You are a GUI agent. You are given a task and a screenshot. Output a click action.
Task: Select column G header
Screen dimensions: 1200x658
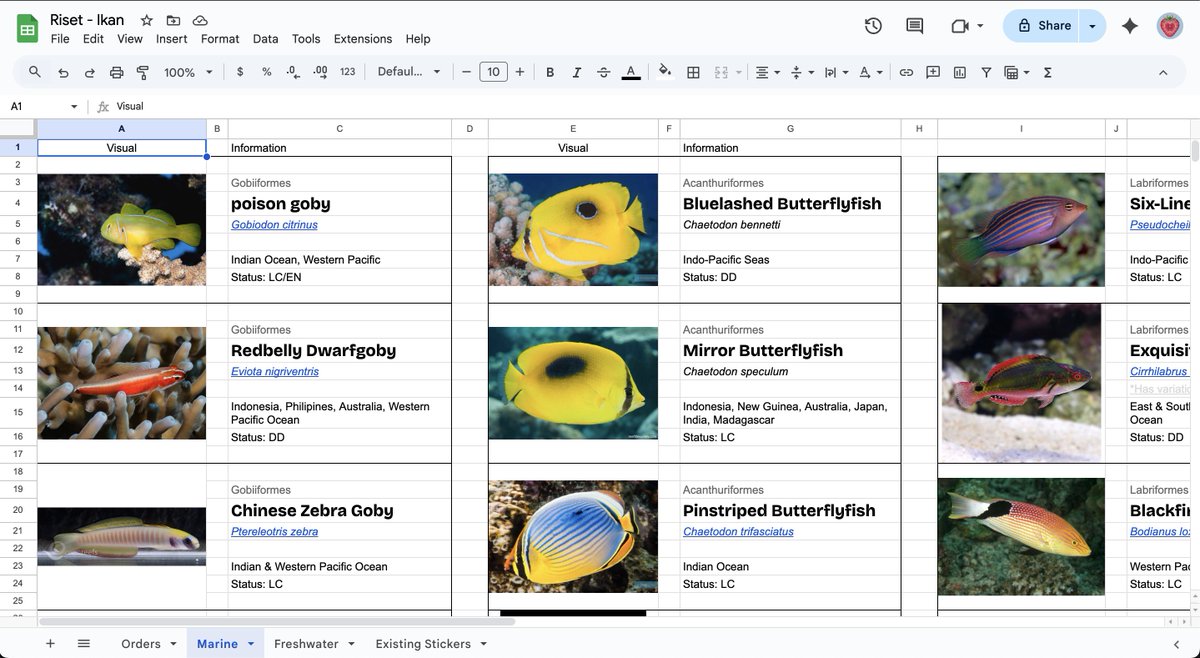click(x=790, y=128)
